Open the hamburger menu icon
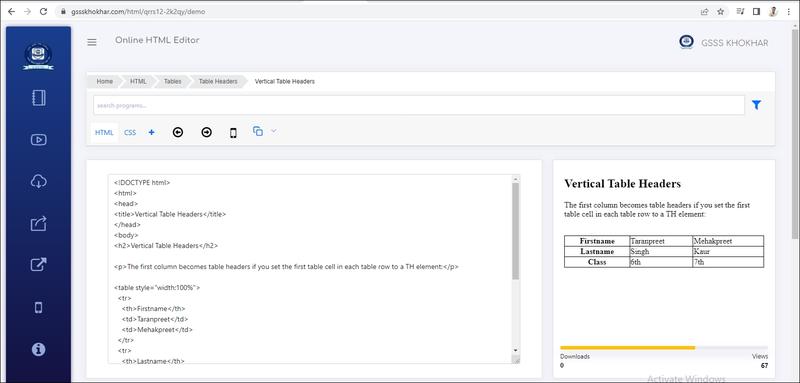800x383 pixels. pyautogui.click(x=92, y=42)
